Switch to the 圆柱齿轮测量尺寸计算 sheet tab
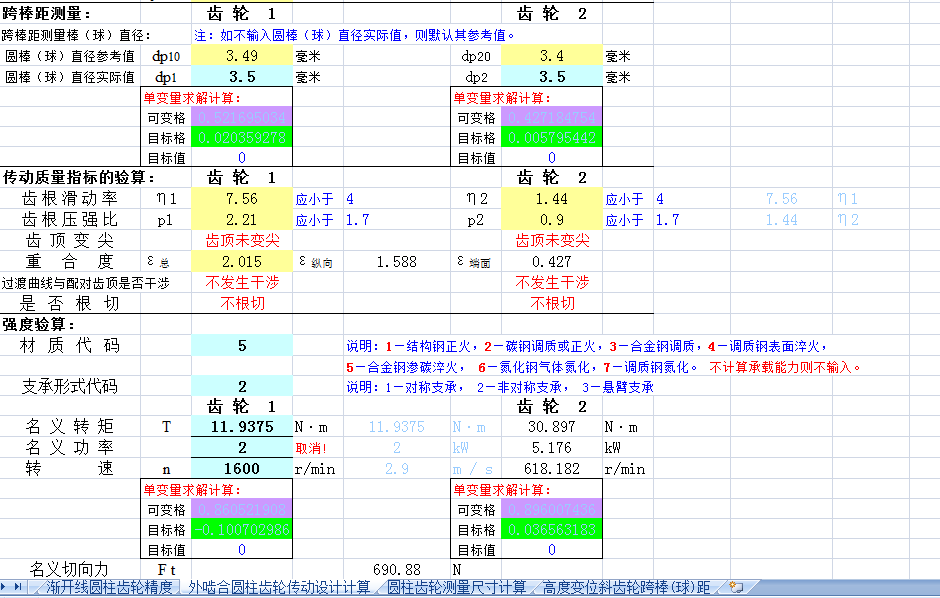The image size is (940, 598). tap(456, 587)
